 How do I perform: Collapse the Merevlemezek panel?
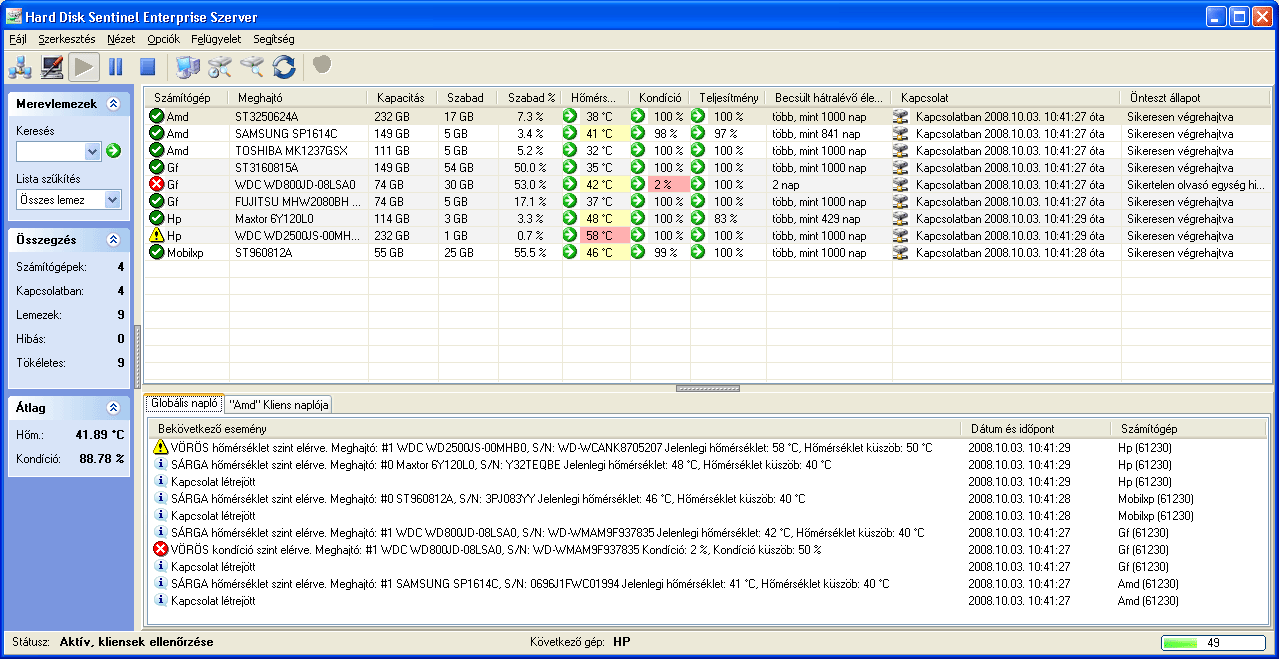(113, 104)
